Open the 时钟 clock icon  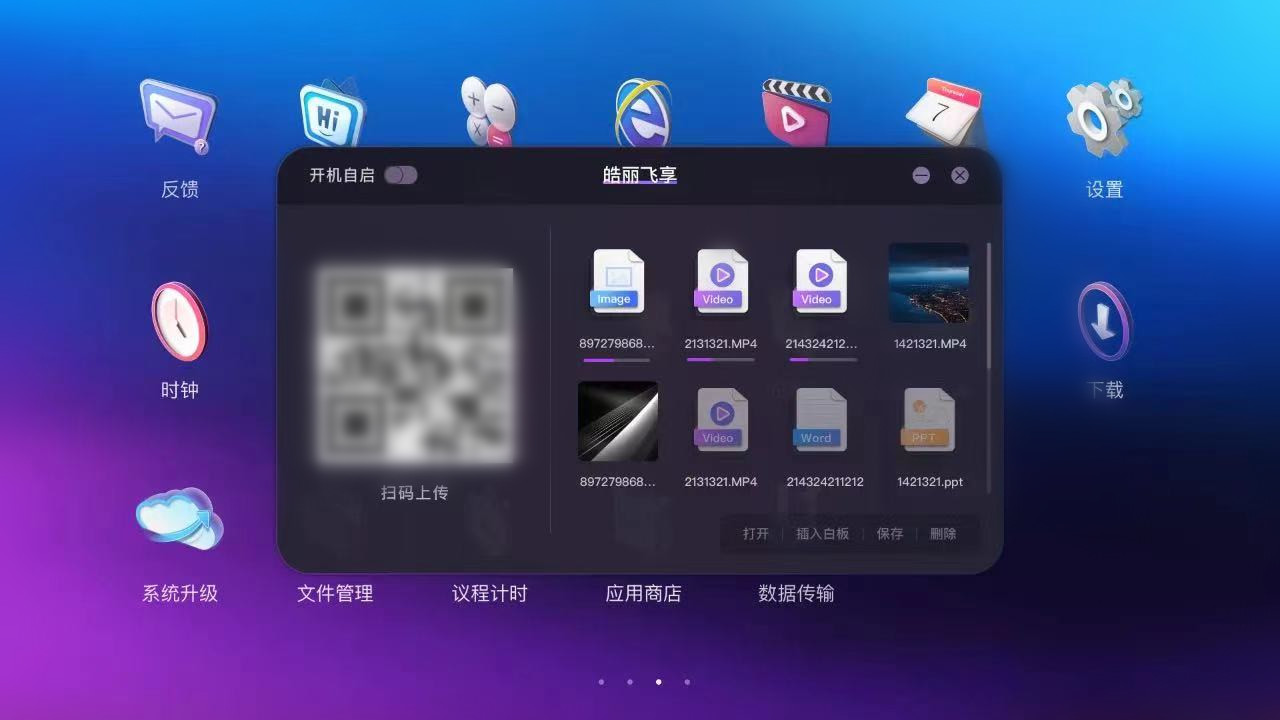point(179,321)
